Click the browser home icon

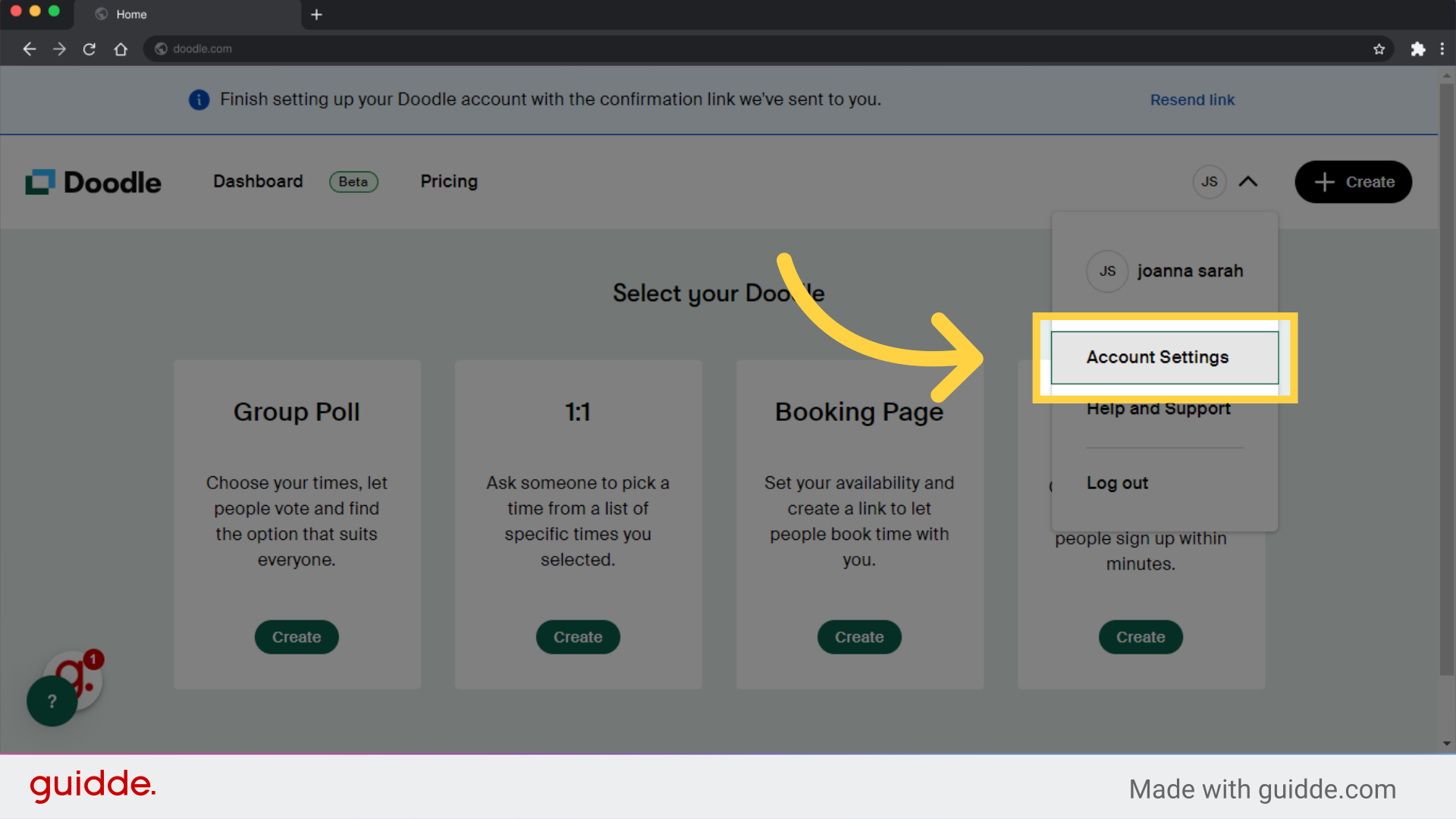coord(121,49)
